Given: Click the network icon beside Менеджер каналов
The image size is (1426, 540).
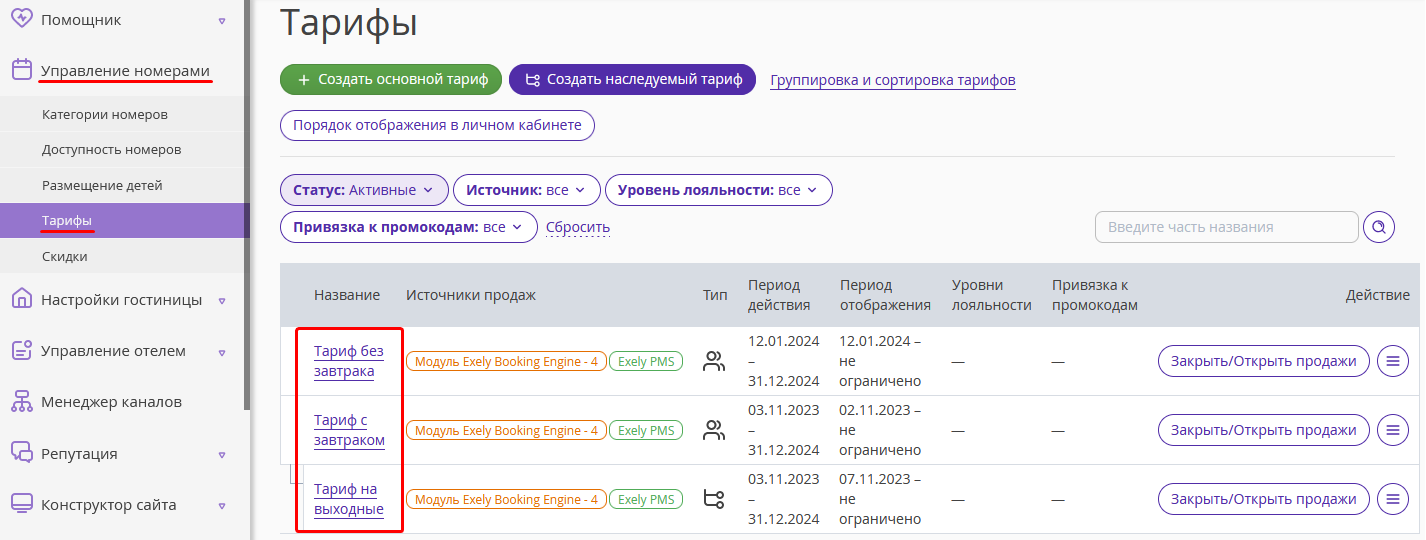Looking at the screenshot, I should (x=22, y=402).
